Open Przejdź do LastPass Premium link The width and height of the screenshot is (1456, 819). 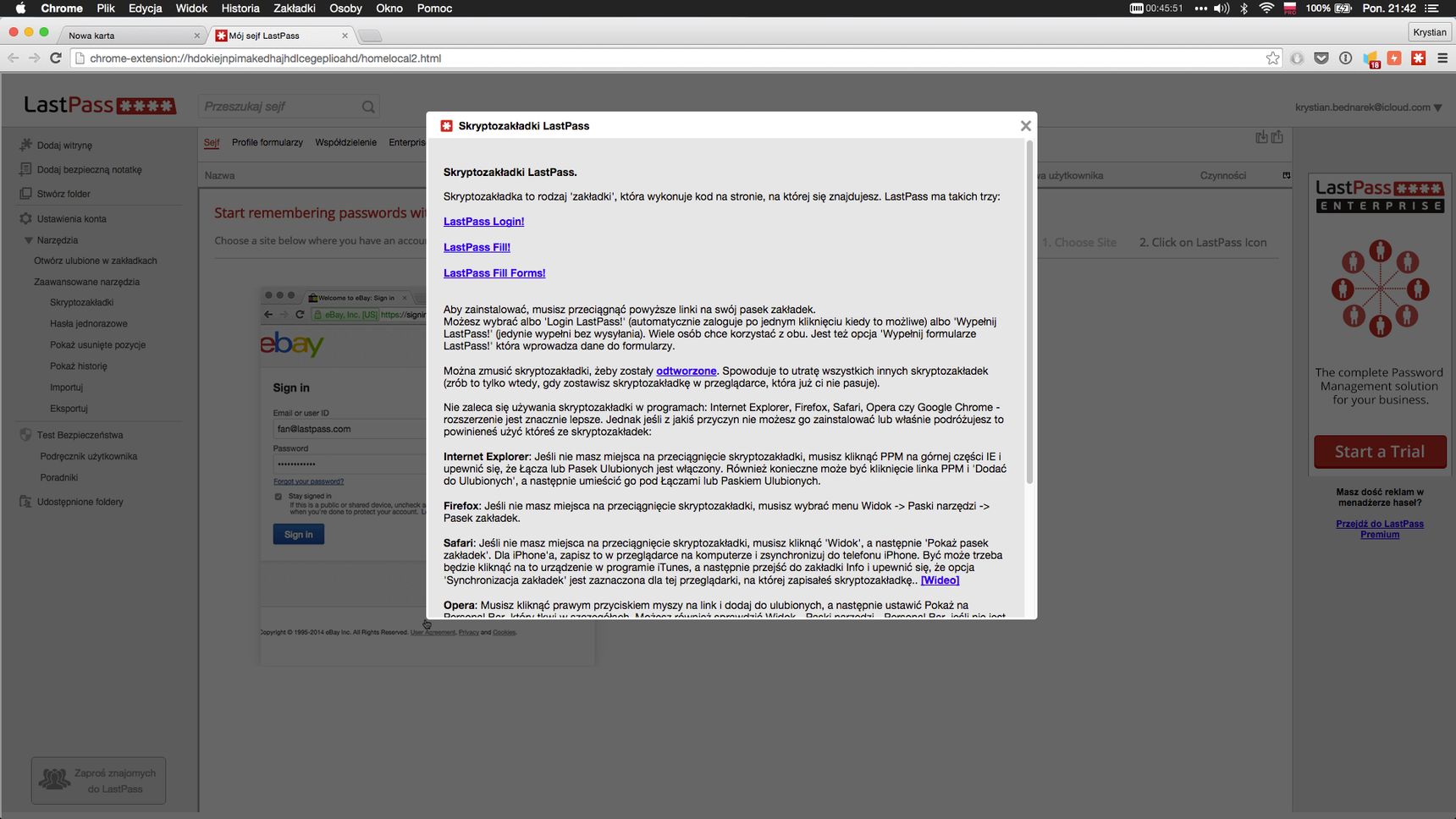(x=1380, y=529)
